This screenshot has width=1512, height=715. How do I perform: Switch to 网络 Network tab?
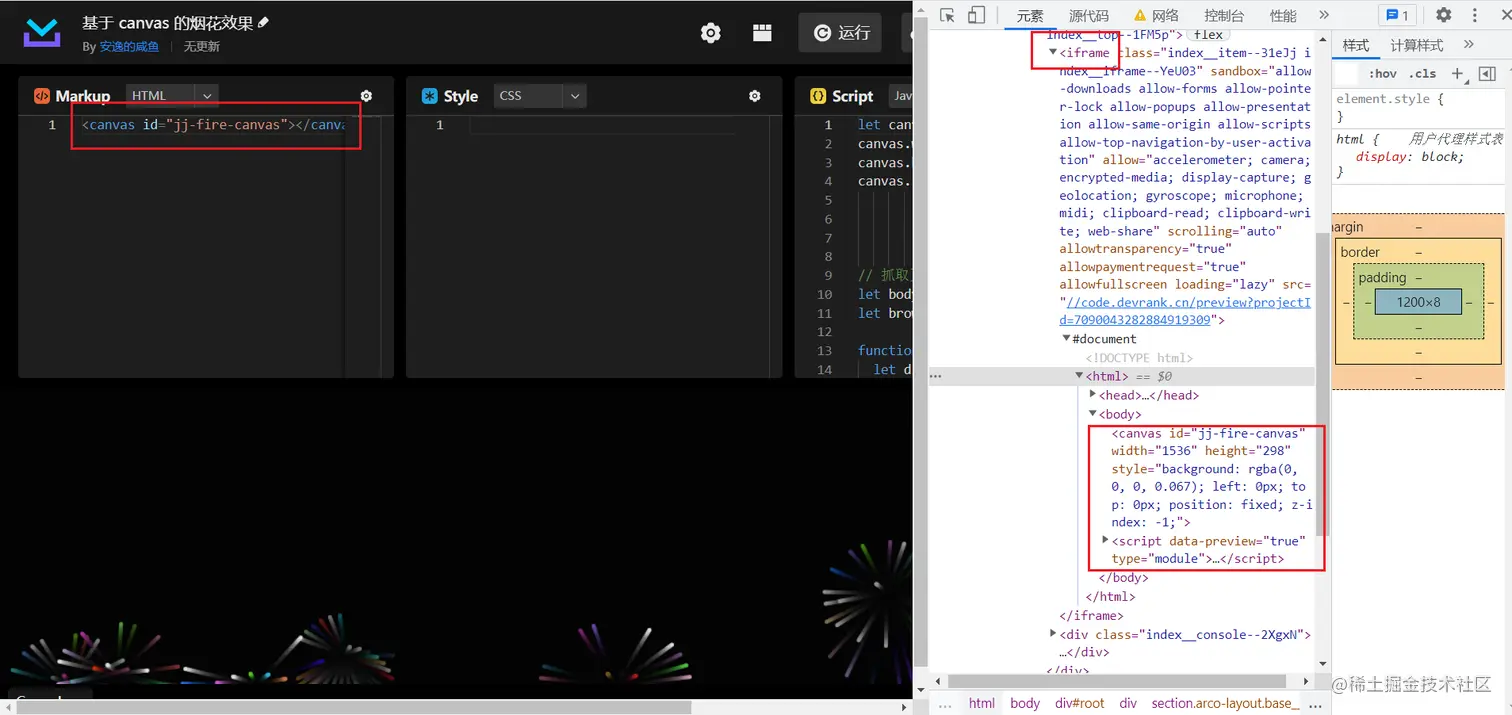pyautogui.click(x=1157, y=16)
